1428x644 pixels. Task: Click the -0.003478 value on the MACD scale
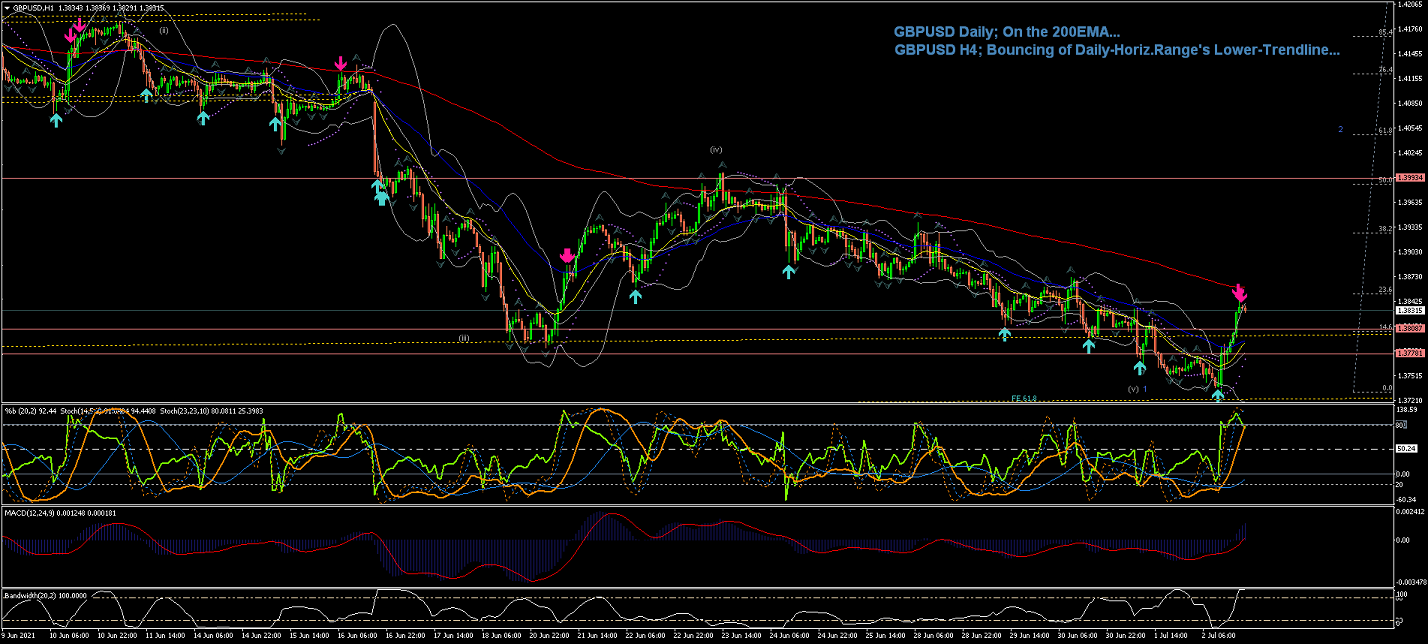pyautogui.click(x=1411, y=582)
